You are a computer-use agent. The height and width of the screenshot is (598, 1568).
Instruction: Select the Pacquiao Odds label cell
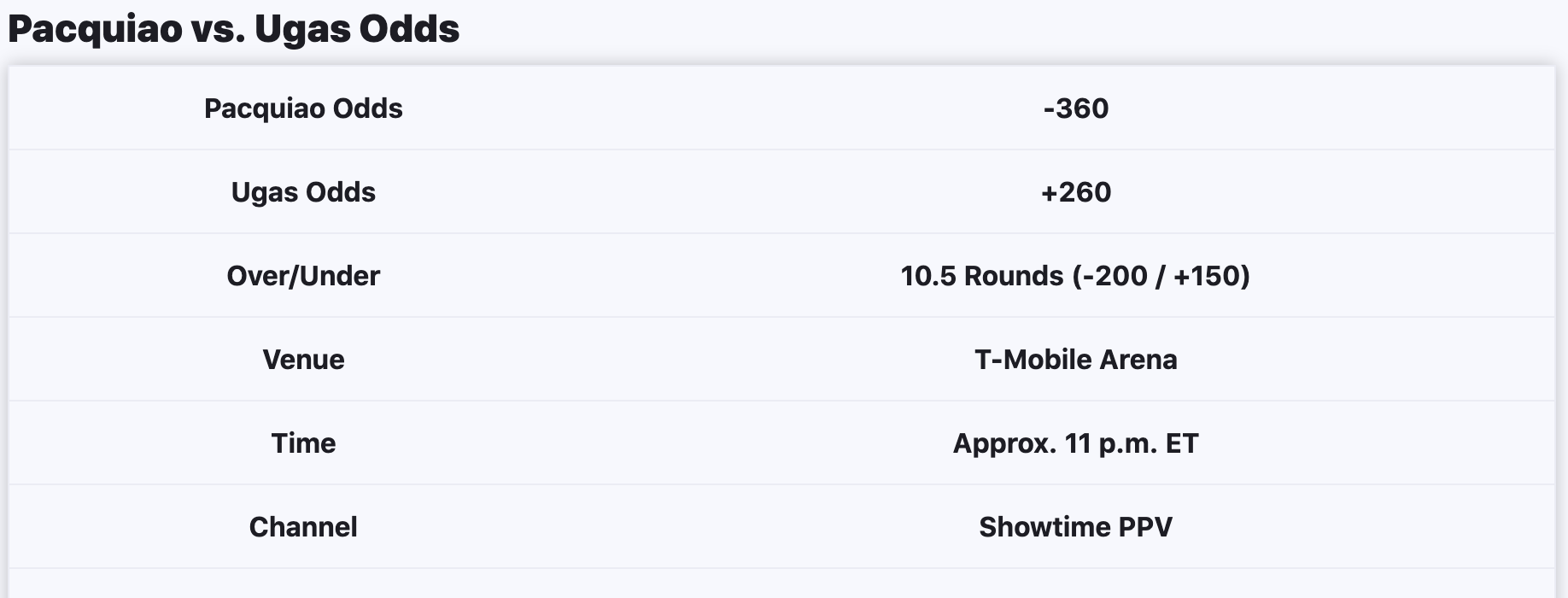(303, 108)
